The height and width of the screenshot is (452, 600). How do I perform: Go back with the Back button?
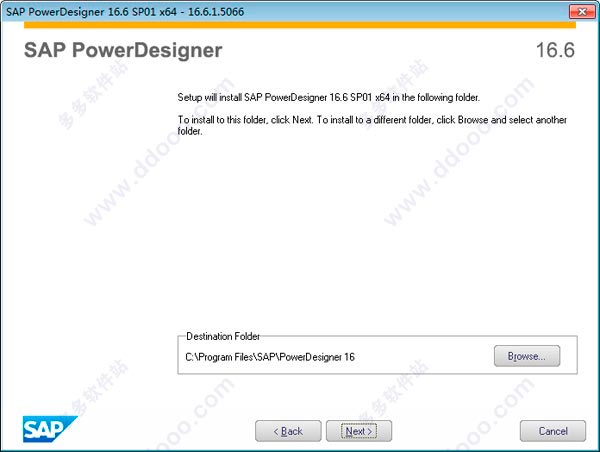click(x=288, y=431)
